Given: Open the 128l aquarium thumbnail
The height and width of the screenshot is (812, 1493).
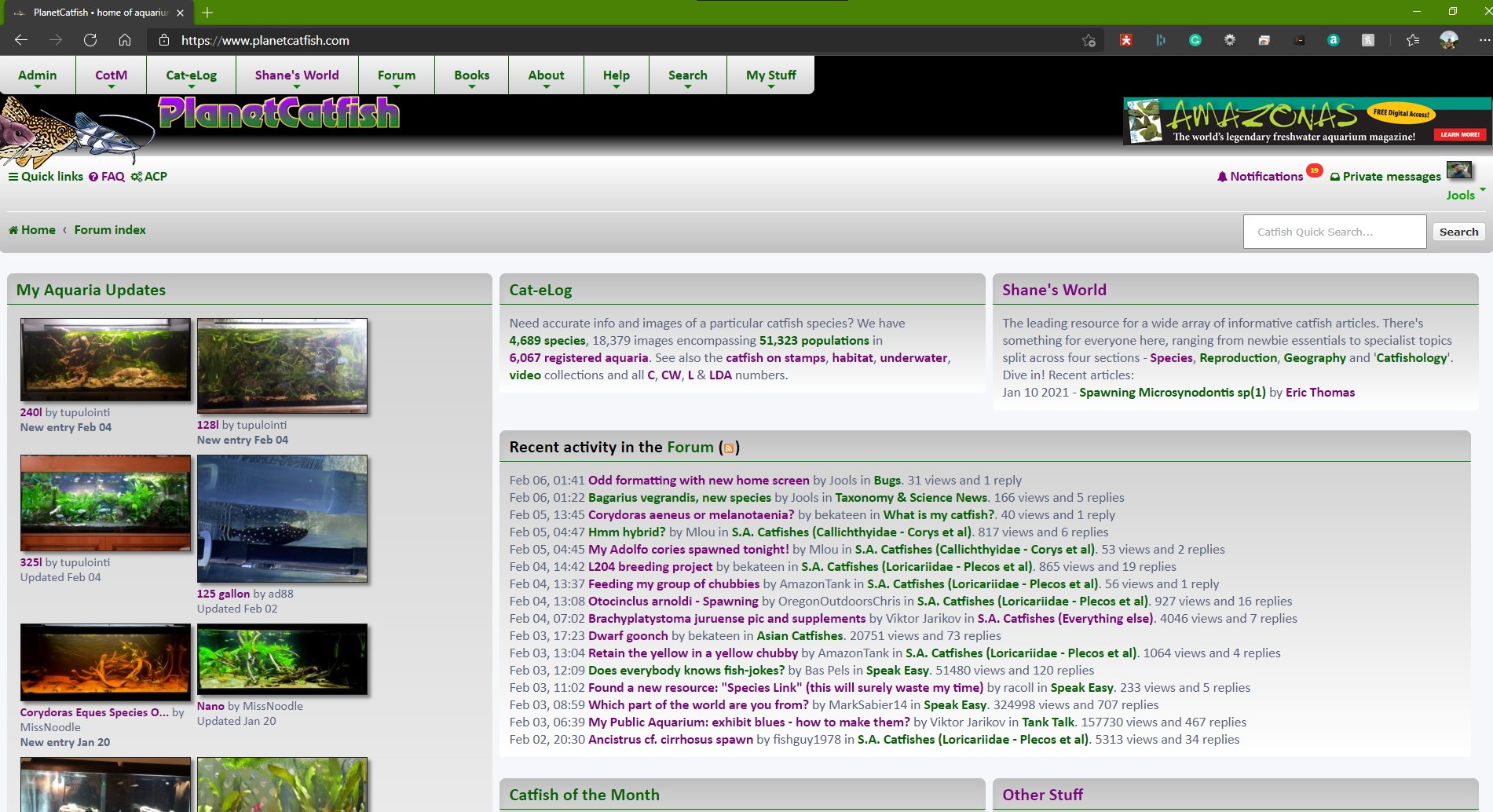Looking at the screenshot, I should [x=282, y=365].
